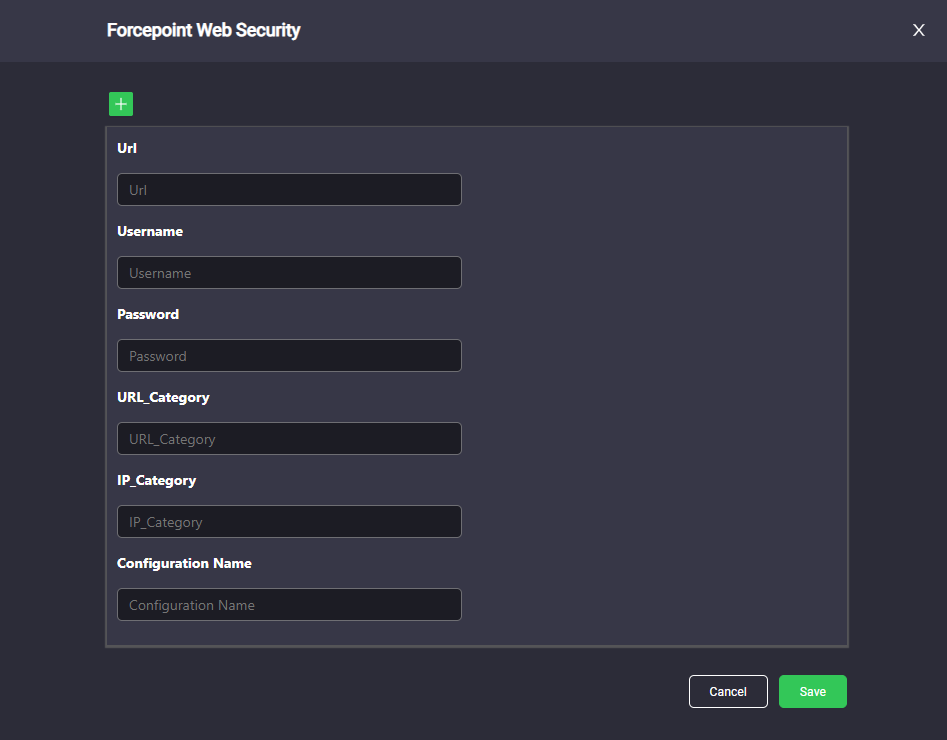Click the bold Configuration Name label
The image size is (947, 740).
click(184, 564)
